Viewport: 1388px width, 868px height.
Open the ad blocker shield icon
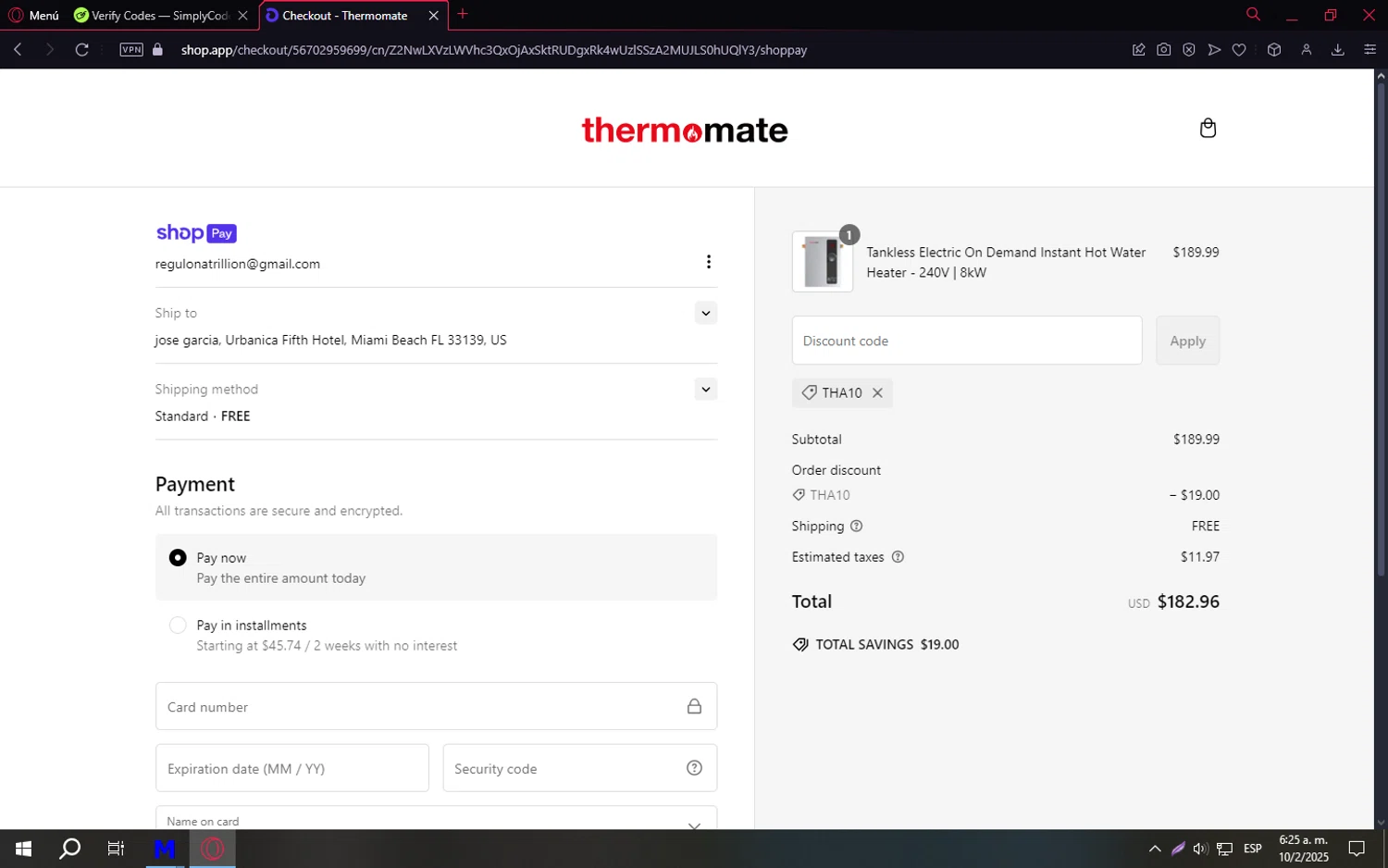(1189, 50)
